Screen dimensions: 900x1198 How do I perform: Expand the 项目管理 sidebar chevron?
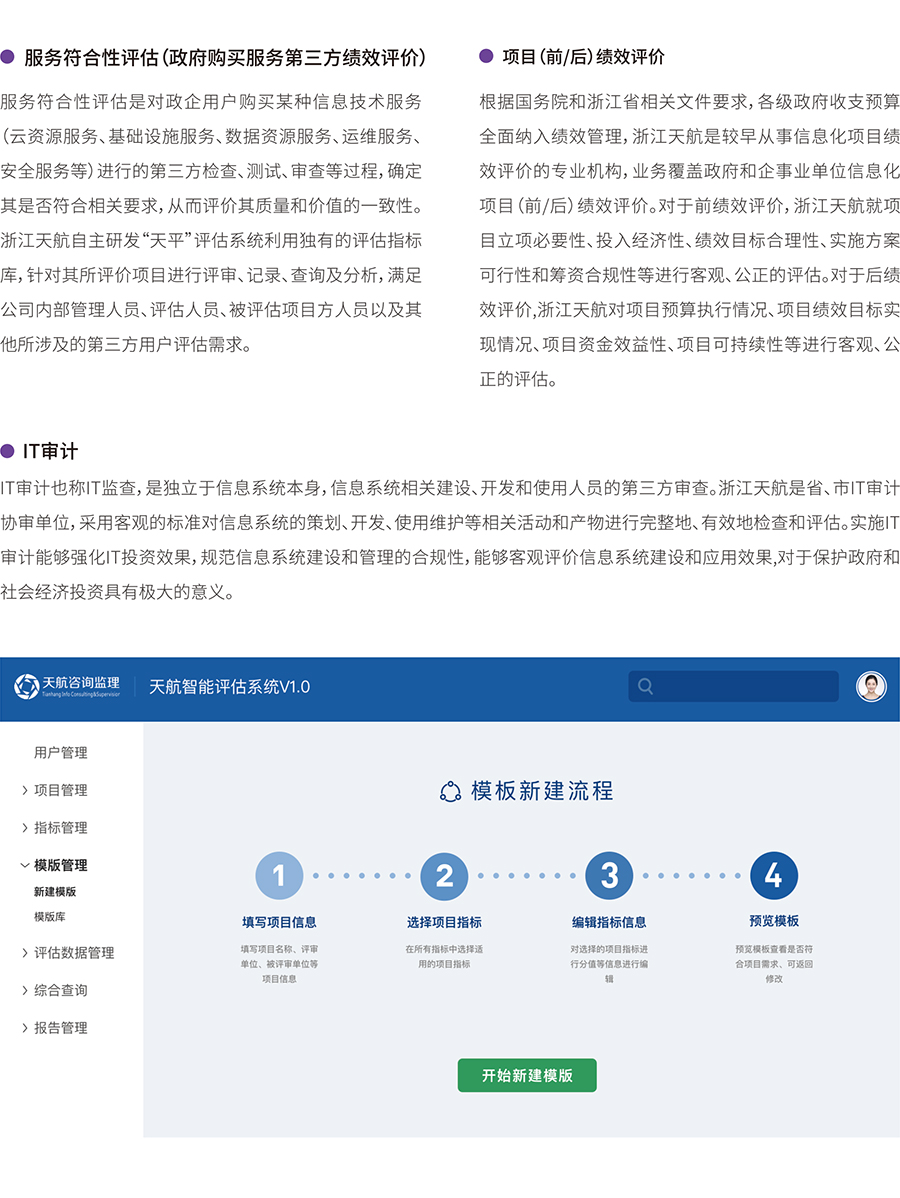pos(25,790)
